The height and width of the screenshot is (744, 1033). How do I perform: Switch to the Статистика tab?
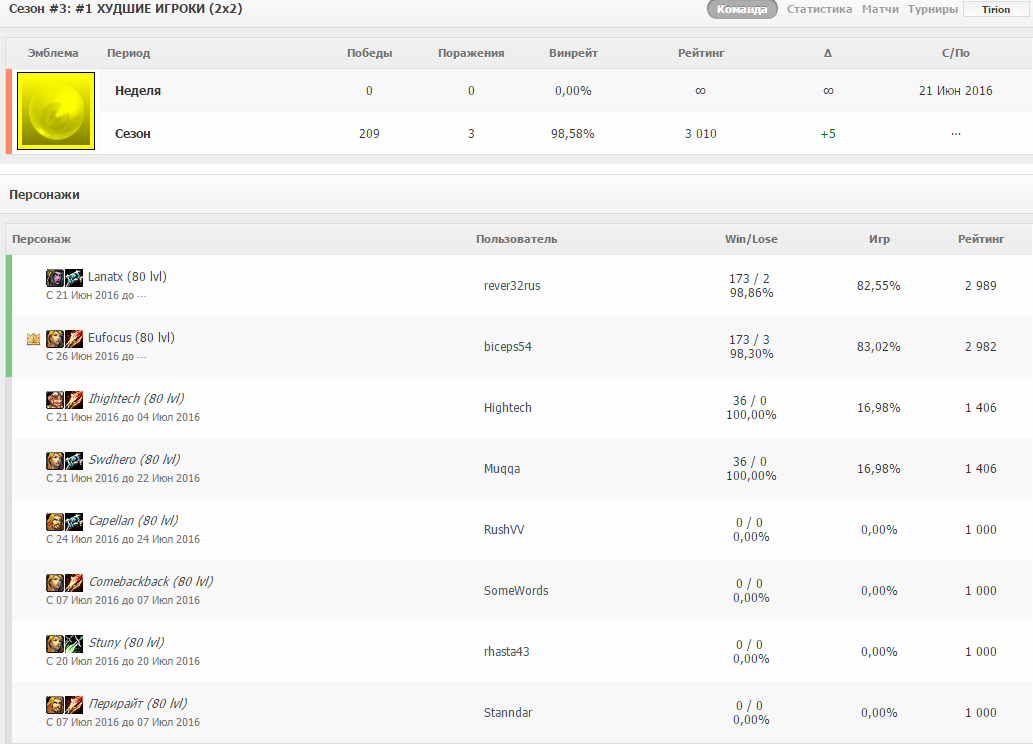[x=819, y=9]
